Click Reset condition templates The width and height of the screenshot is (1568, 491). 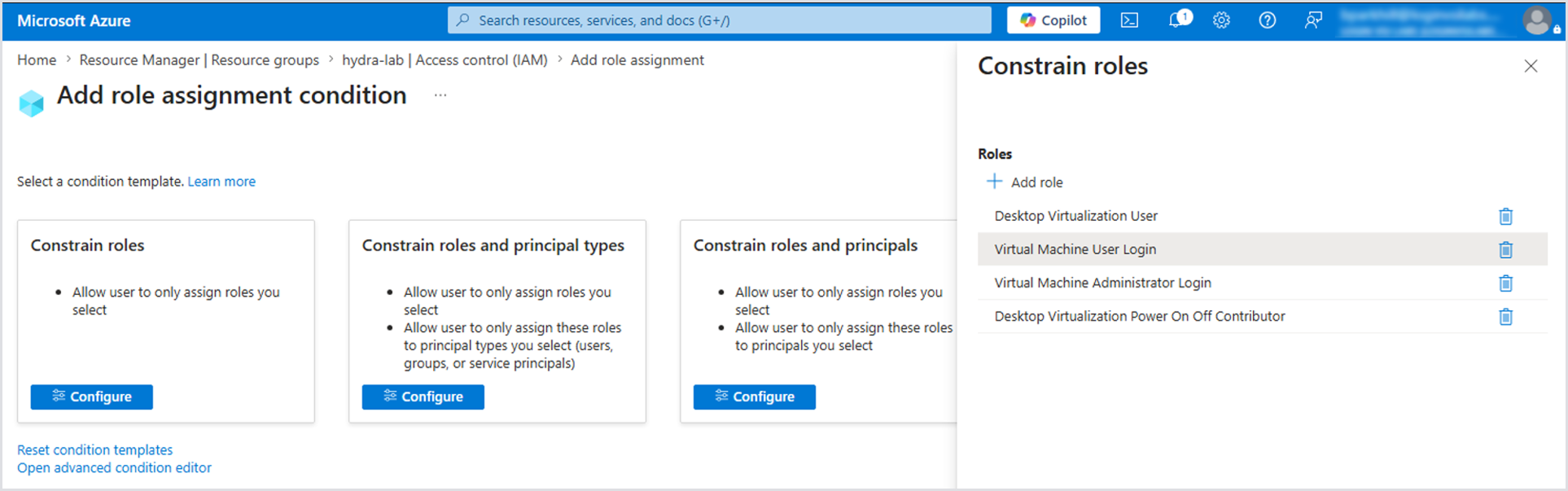click(x=95, y=449)
